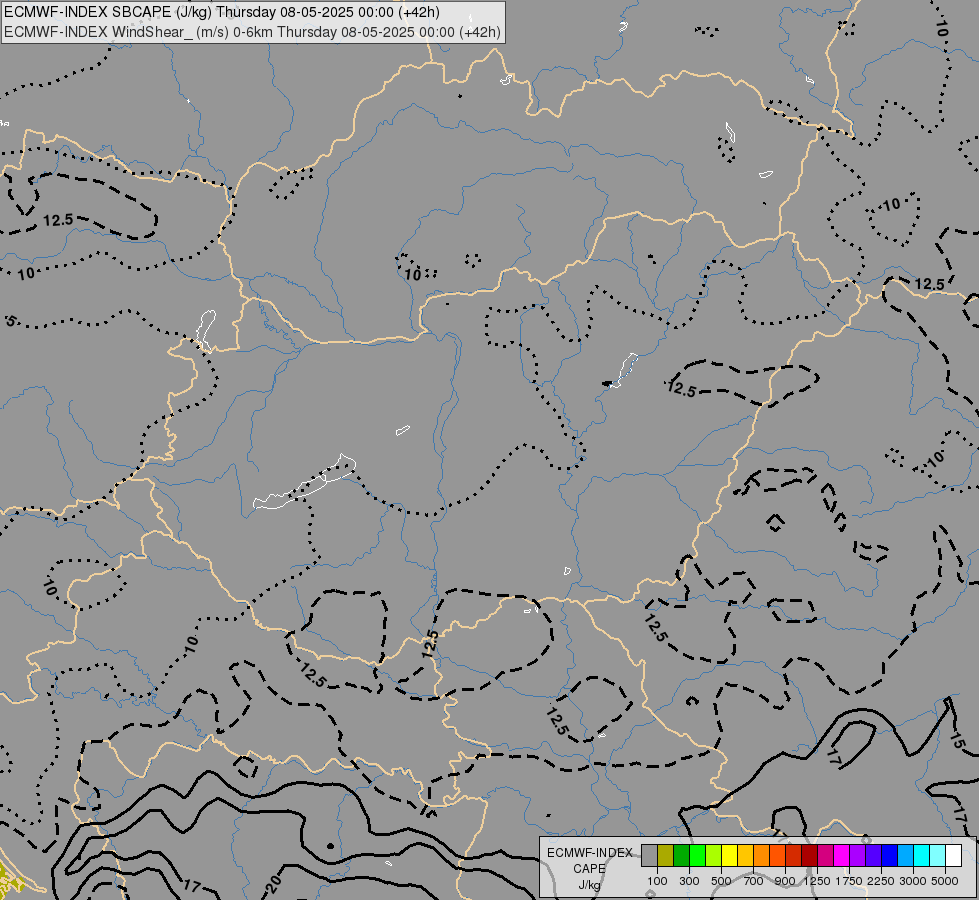This screenshot has height=900, width=979.
Task: Click the "2250" legend value
Action: (880, 881)
